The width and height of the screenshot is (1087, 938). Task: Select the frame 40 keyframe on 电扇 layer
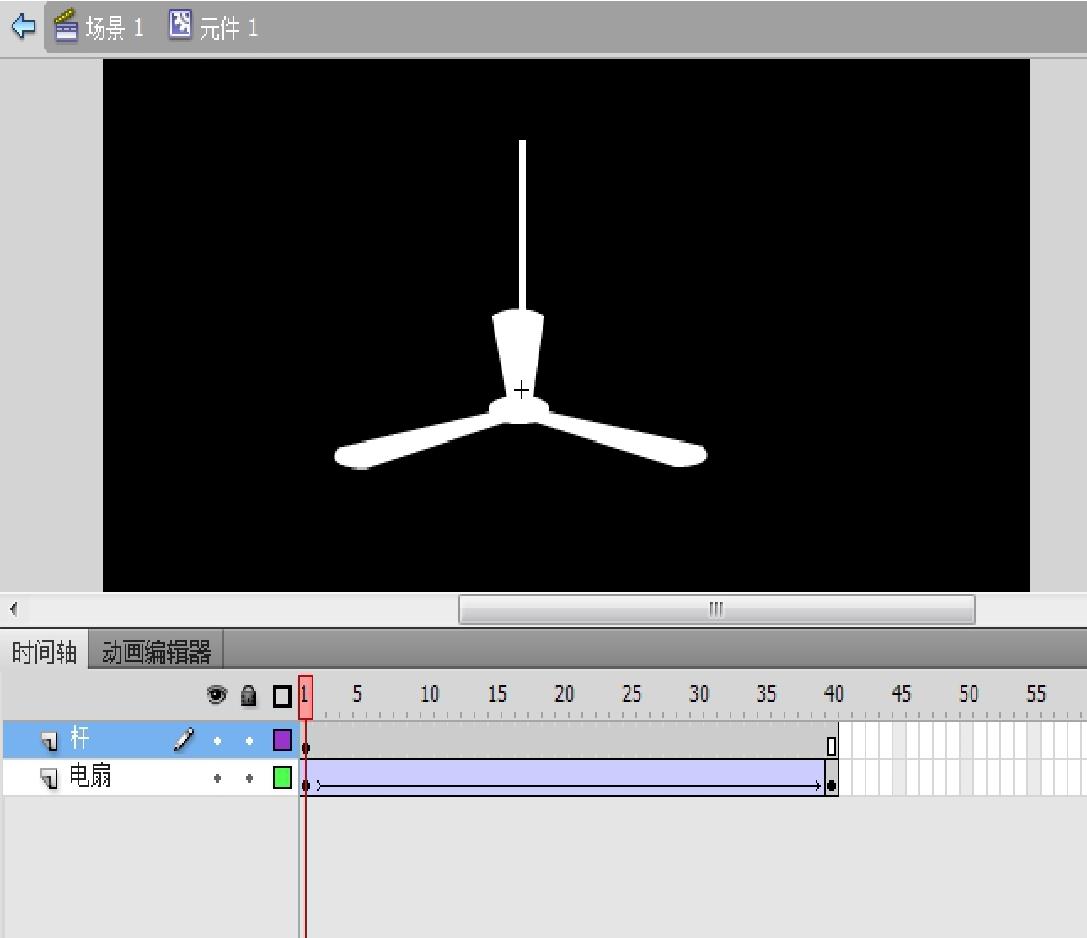coord(831,785)
